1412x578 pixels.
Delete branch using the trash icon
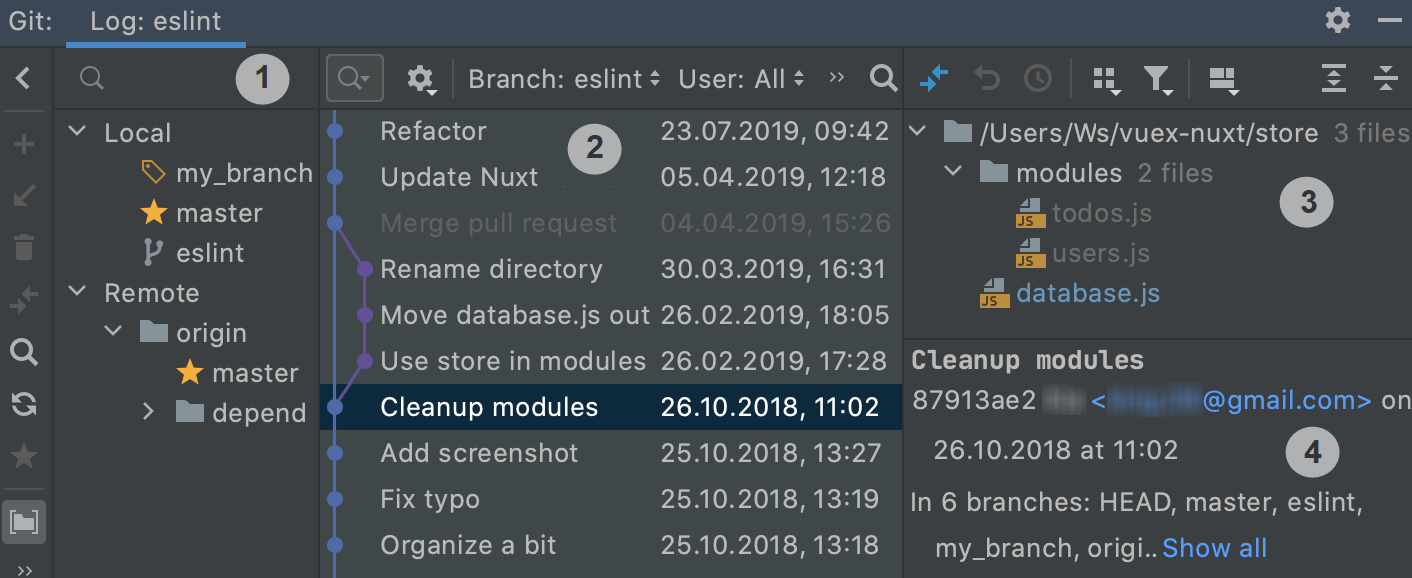click(24, 247)
